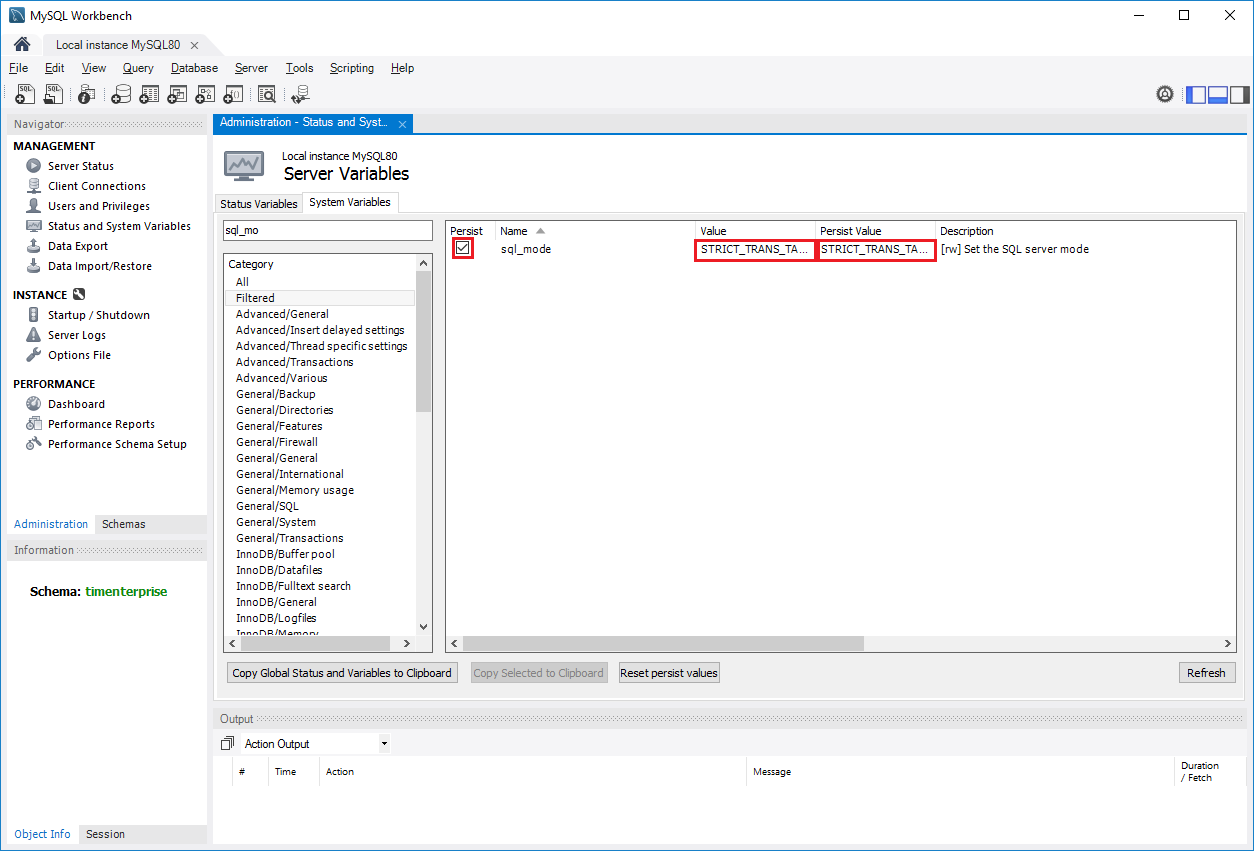Viewport: 1254px width, 851px height.
Task: Click Reset persist values button
Action: 669,673
